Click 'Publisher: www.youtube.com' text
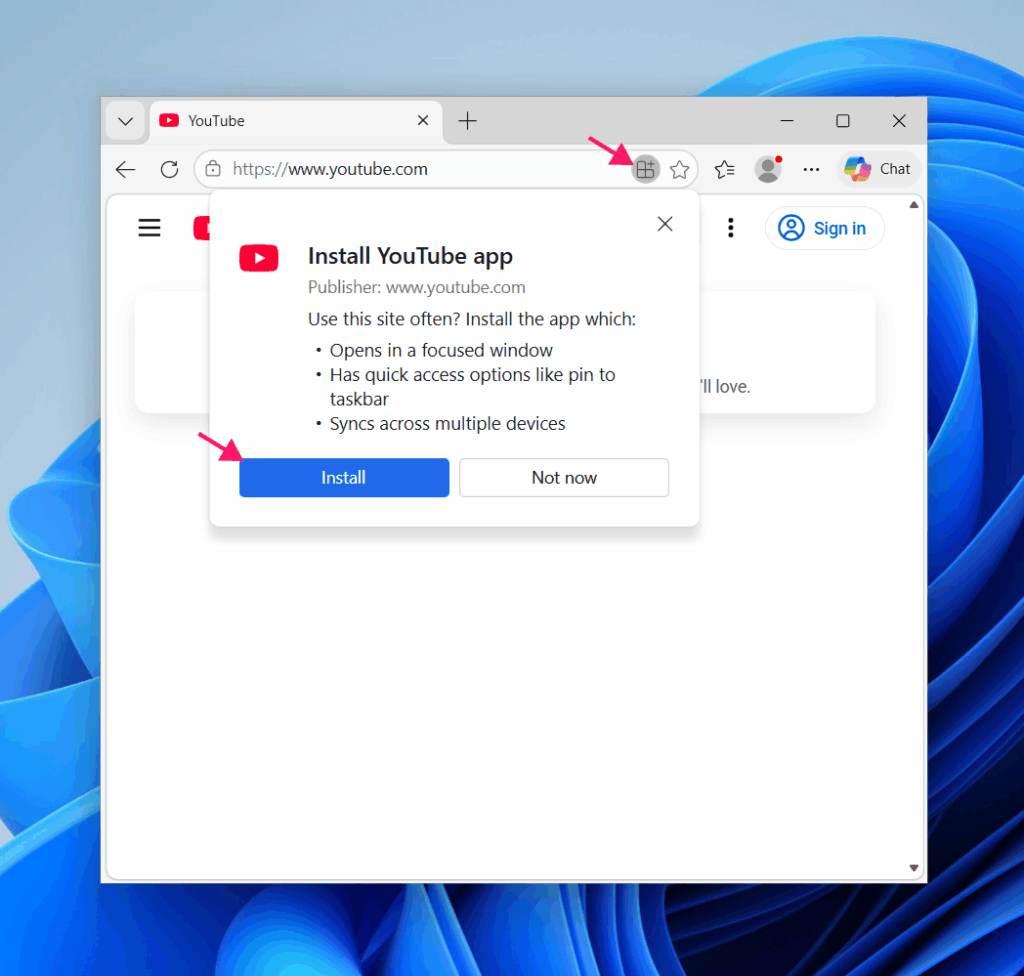This screenshot has width=1024, height=976. (417, 287)
